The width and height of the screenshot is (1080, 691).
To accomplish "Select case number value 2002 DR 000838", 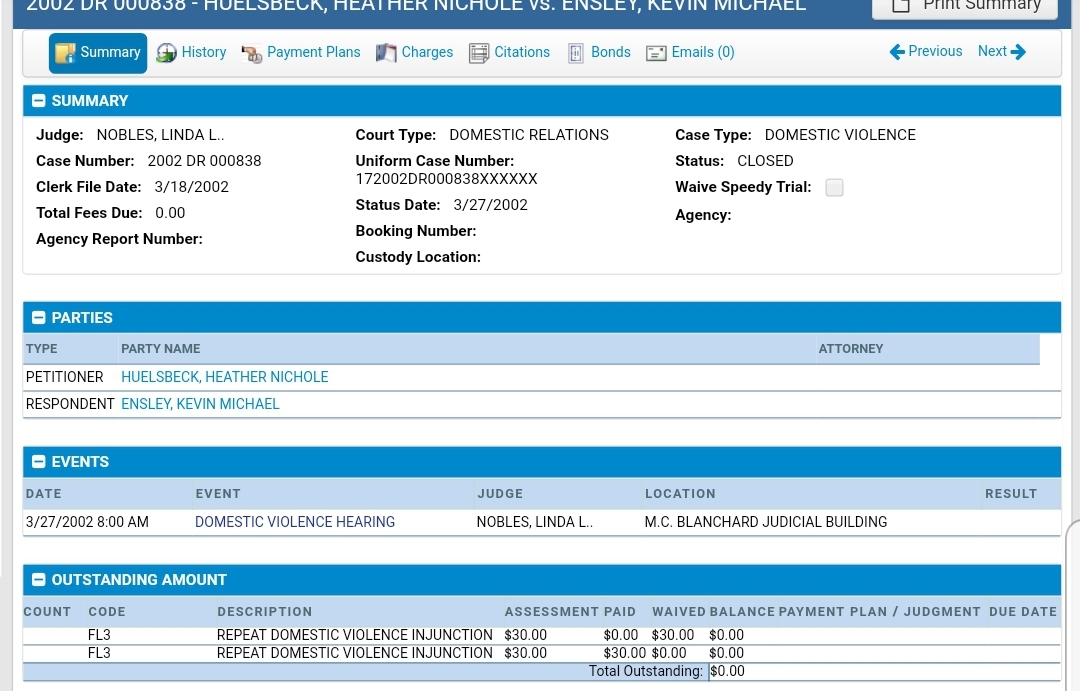I will click(205, 161).
